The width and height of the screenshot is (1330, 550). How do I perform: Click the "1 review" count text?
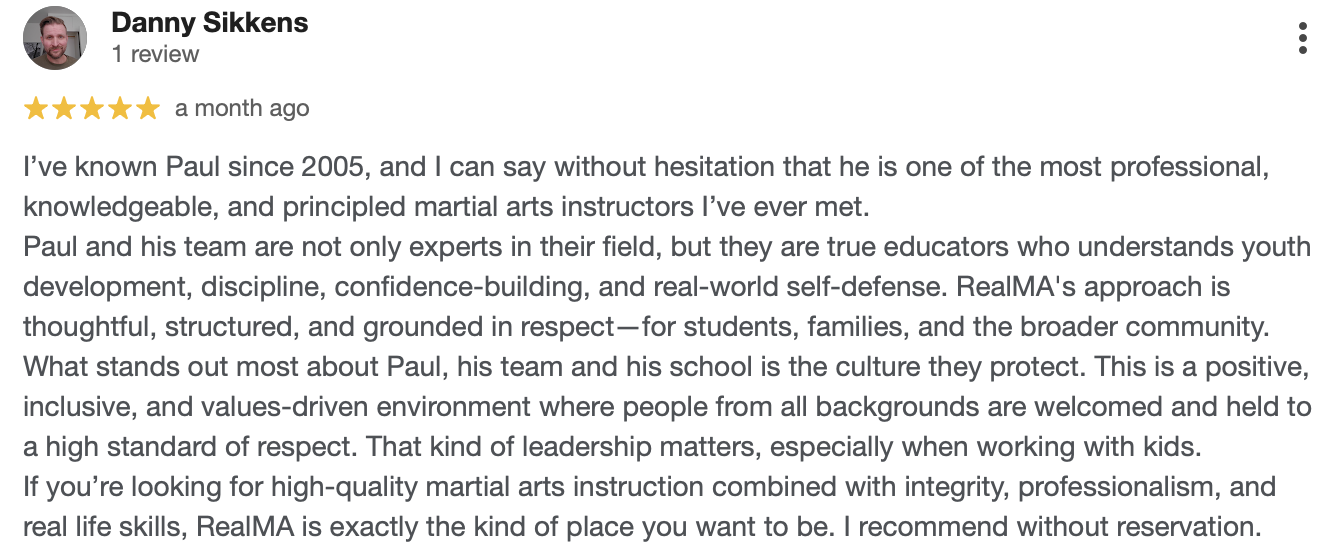155,54
